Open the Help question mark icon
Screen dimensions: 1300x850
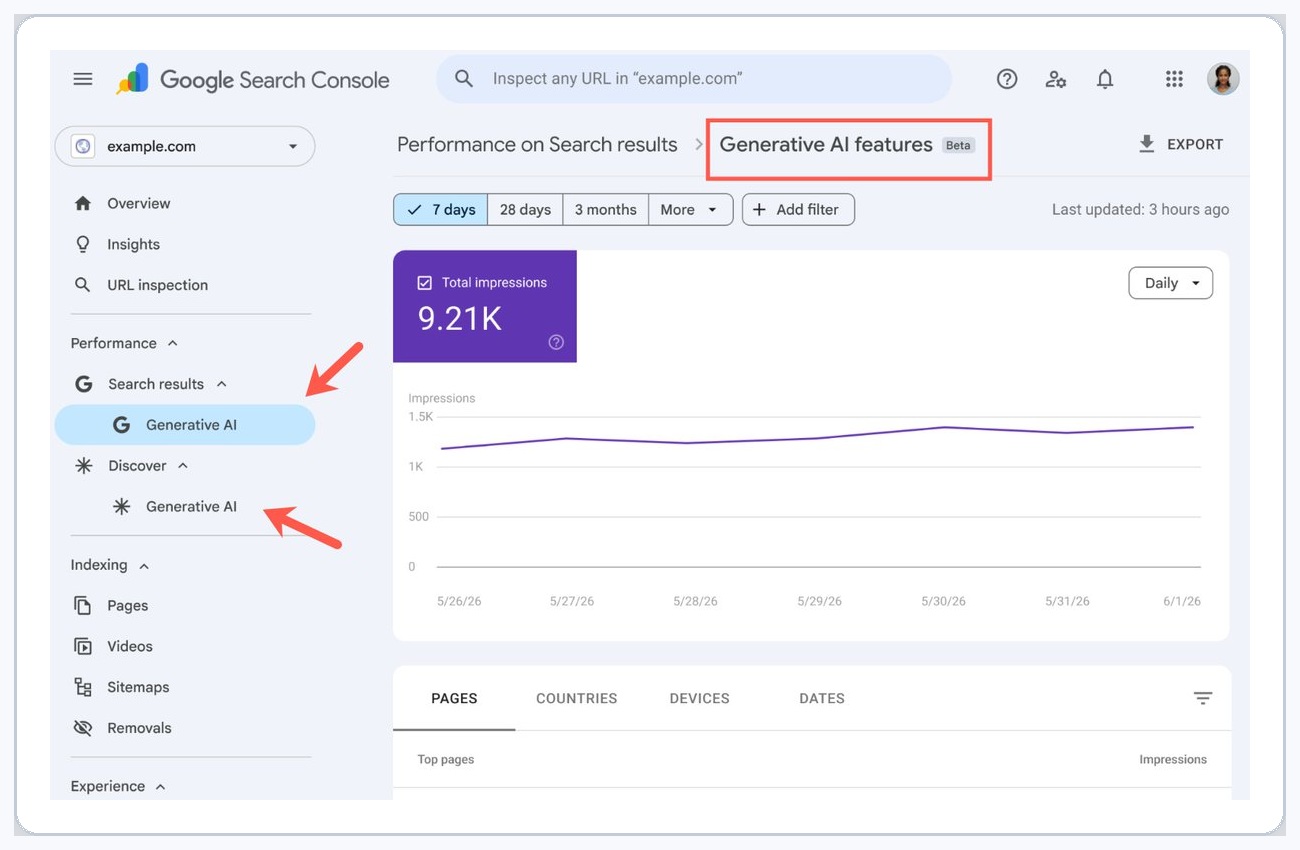click(x=1007, y=79)
